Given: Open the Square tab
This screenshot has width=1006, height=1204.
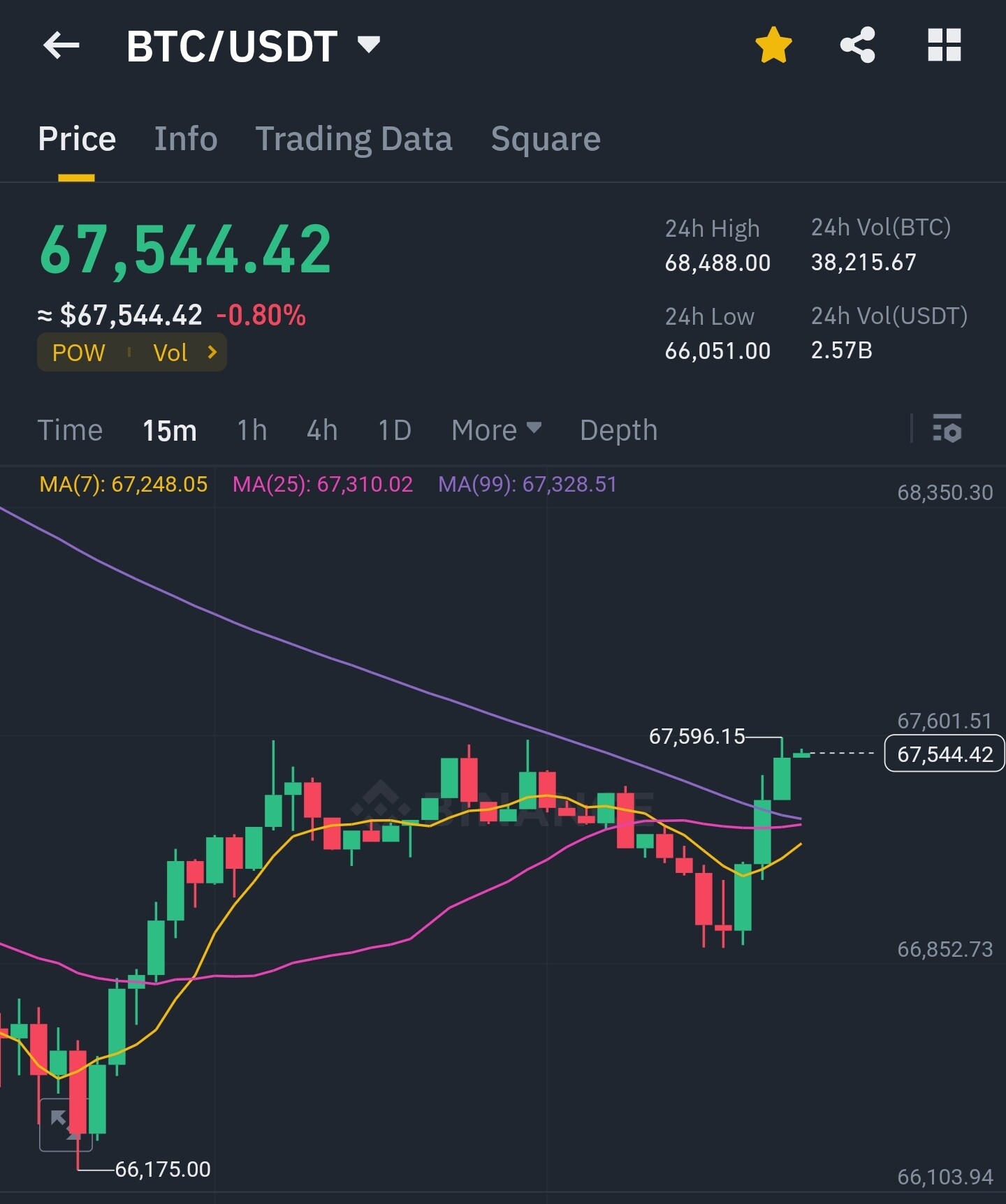Looking at the screenshot, I should pos(546,139).
